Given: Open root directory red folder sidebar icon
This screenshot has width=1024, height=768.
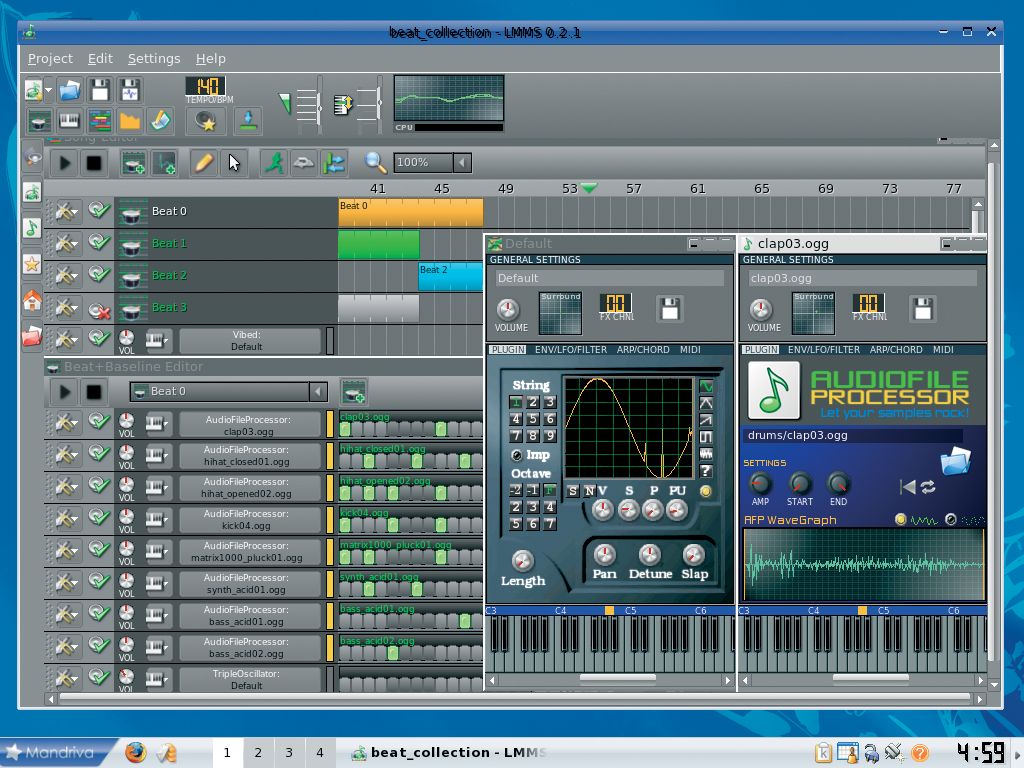Looking at the screenshot, I should point(31,336).
